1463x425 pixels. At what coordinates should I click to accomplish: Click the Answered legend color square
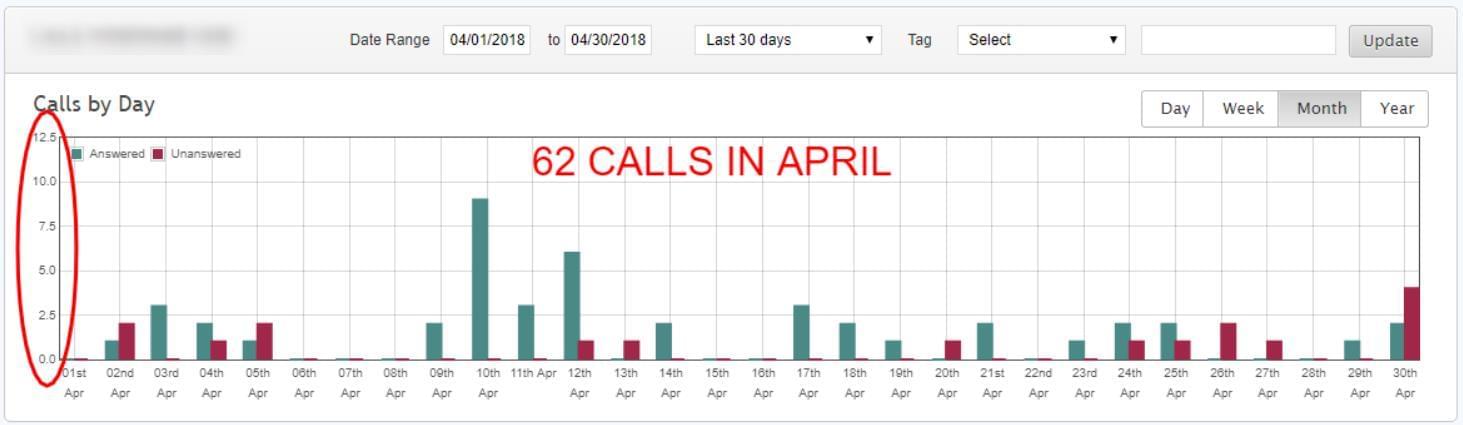pyautogui.click(x=77, y=154)
